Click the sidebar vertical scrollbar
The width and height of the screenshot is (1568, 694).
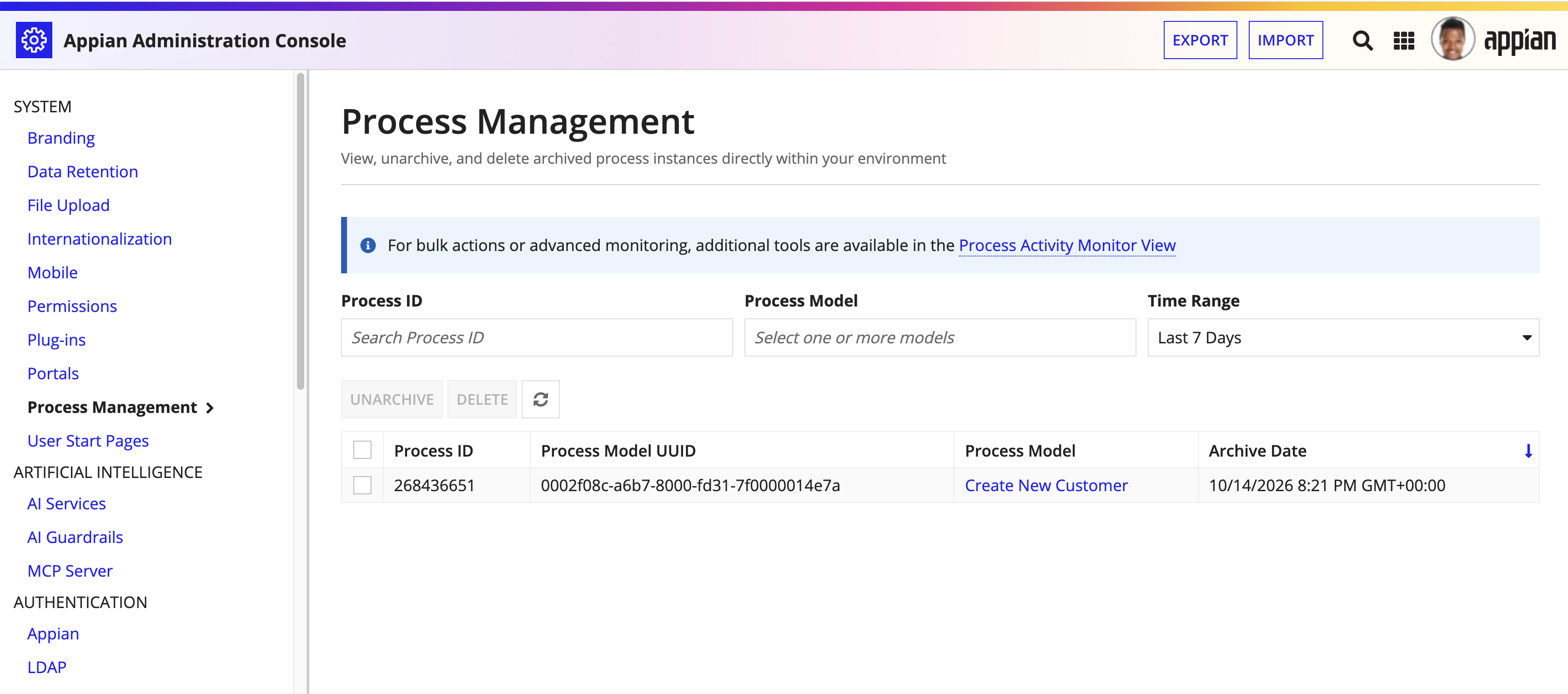click(300, 231)
